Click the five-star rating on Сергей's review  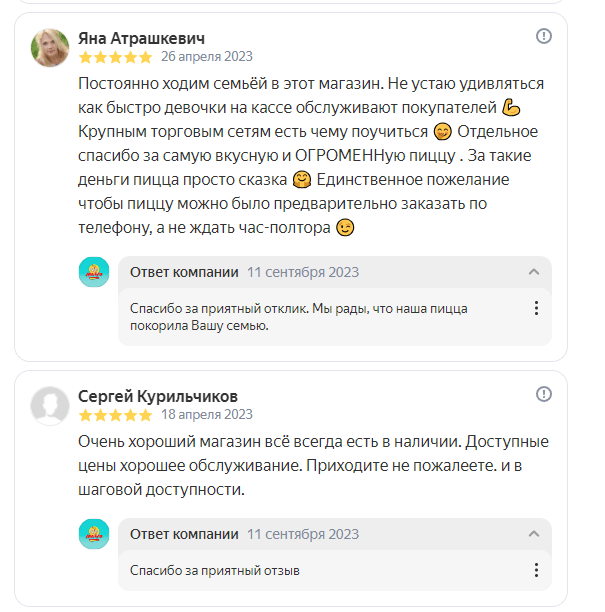(x=115, y=414)
